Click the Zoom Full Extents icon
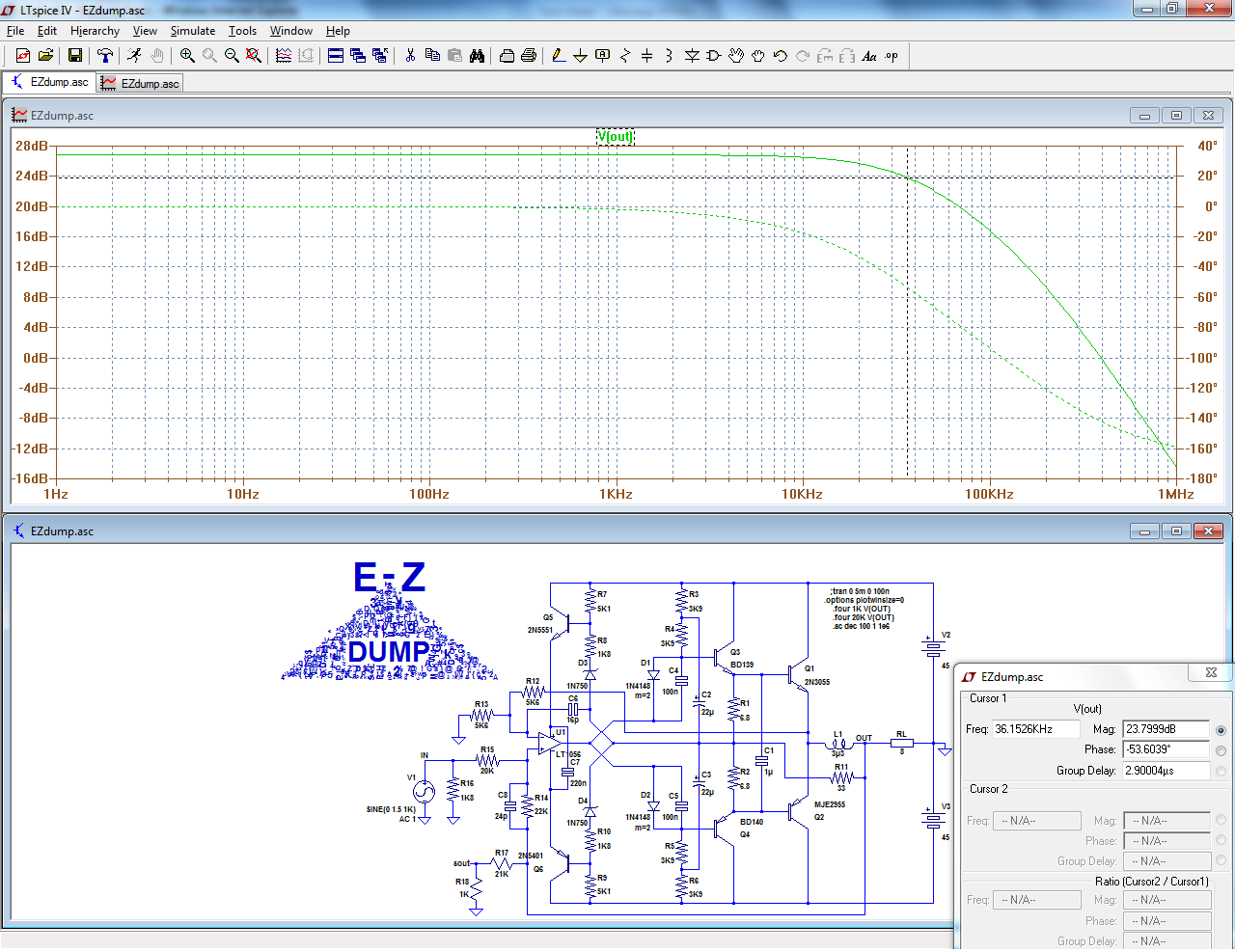The width and height of the screenshot is (1235, 952). pyautogui.click(x=254, y=56)
